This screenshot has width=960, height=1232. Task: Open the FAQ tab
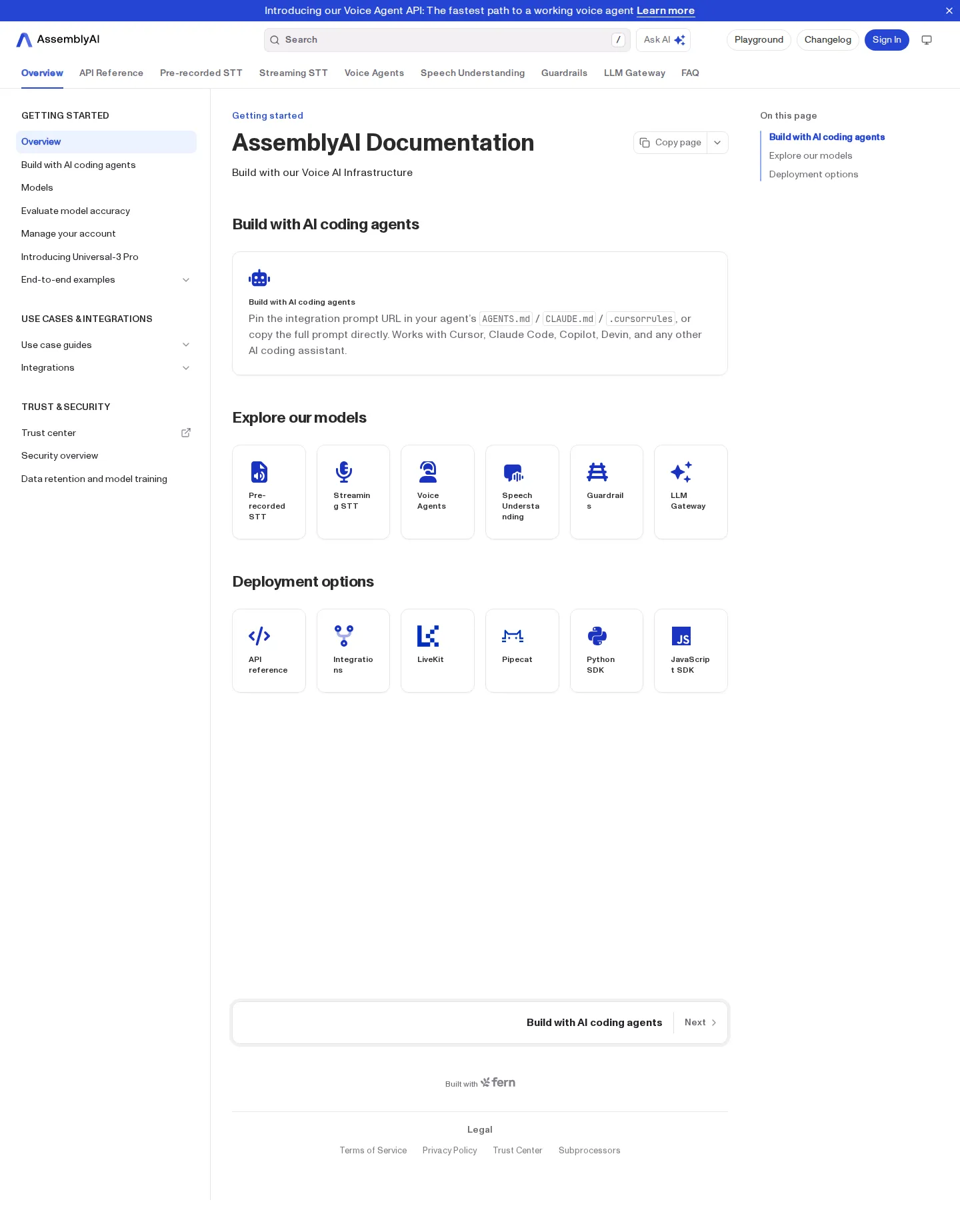690,73
